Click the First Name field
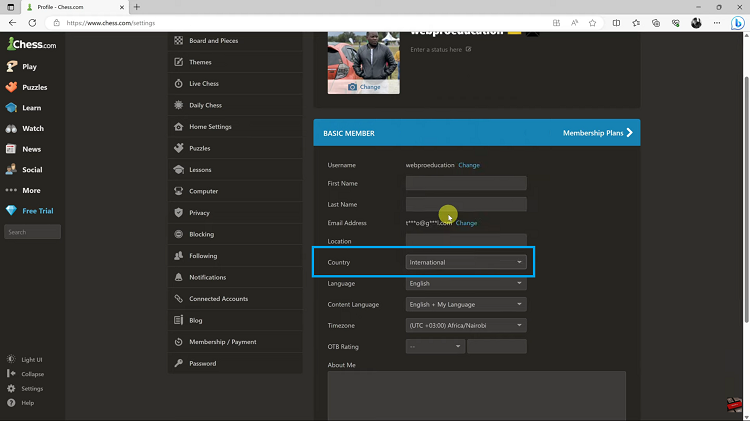 [x=466, y=183]
